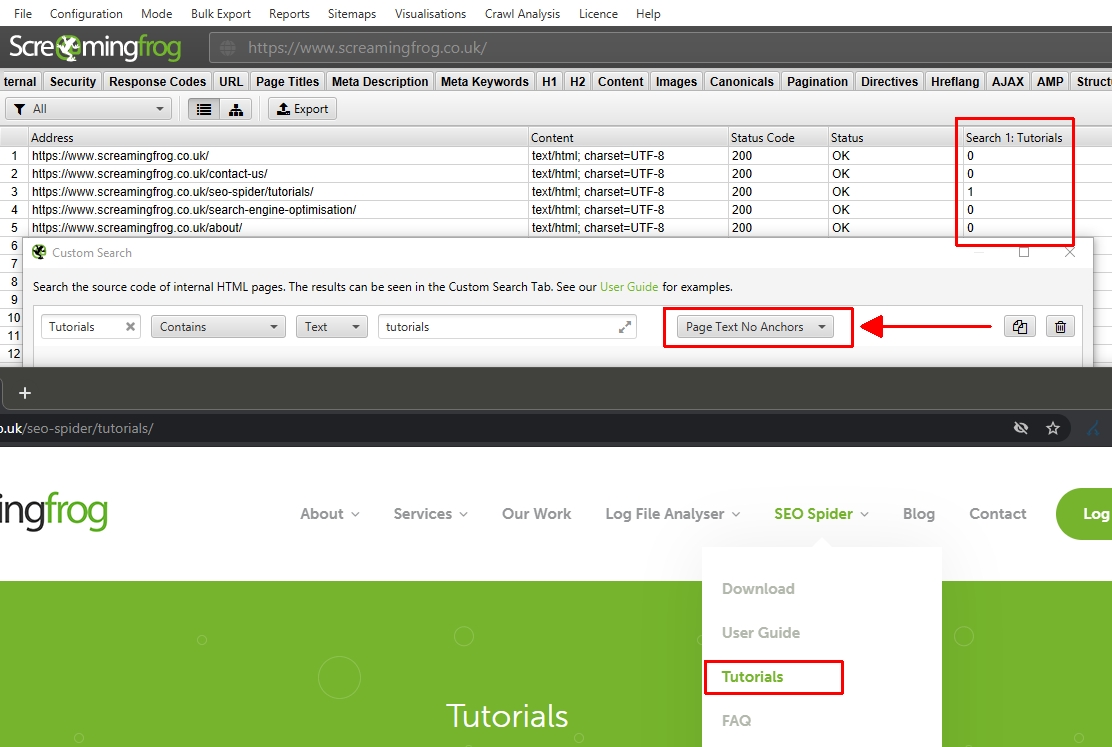Expand the About website menu
This screenshot has width=1112, height=747.
[x=330, y=514]
